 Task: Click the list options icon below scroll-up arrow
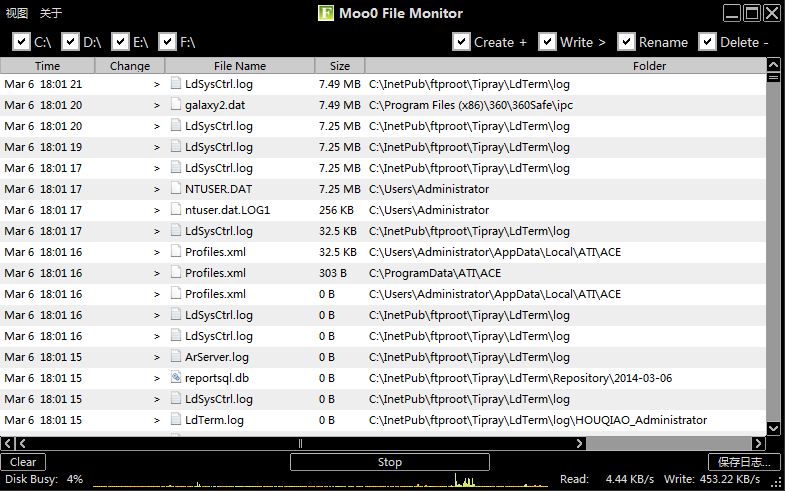773,78
